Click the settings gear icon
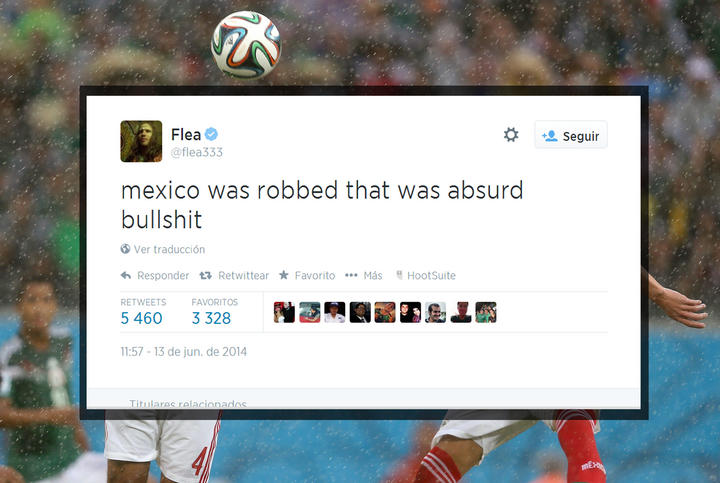This screenshot has width=720, height=483. click(511, 135)
